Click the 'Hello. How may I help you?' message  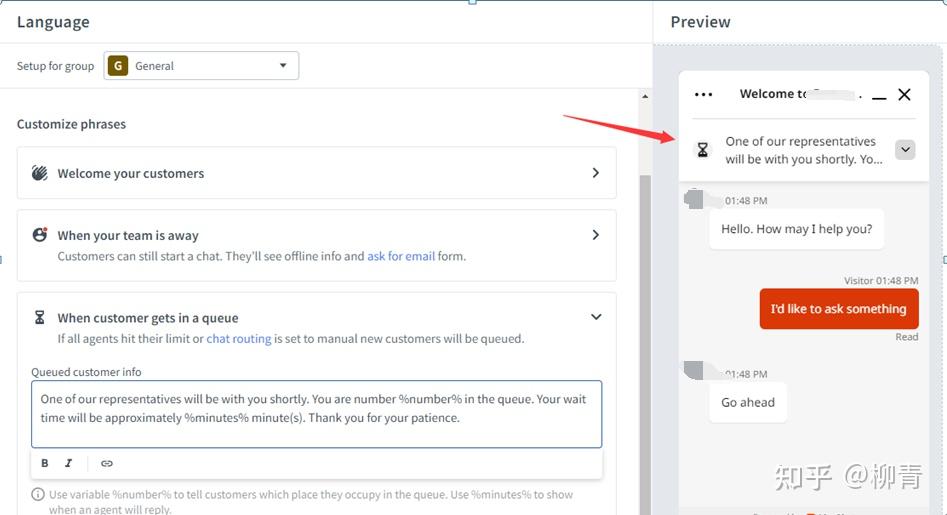(x=797, y=229)
